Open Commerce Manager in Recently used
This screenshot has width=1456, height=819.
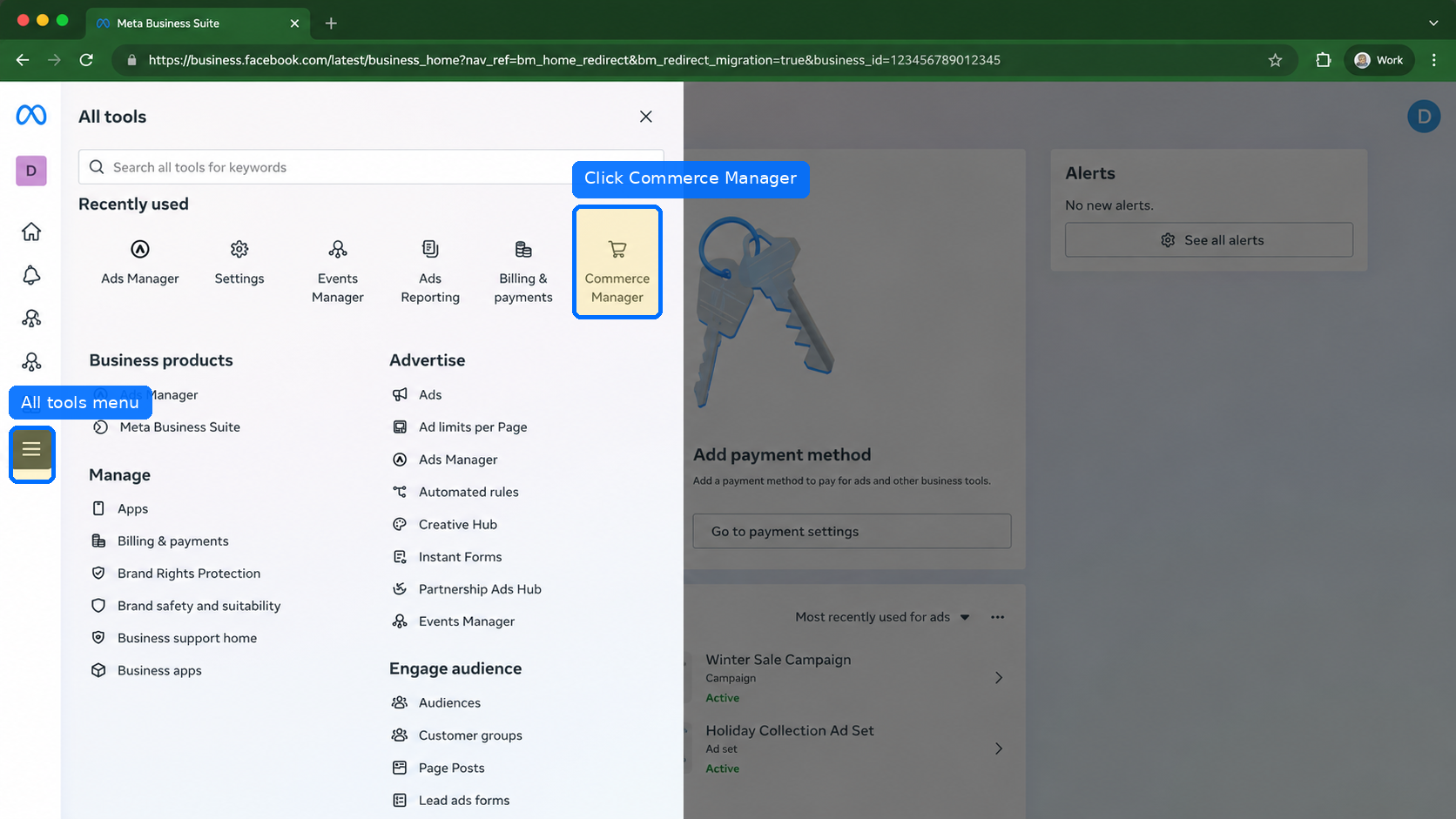617,262
